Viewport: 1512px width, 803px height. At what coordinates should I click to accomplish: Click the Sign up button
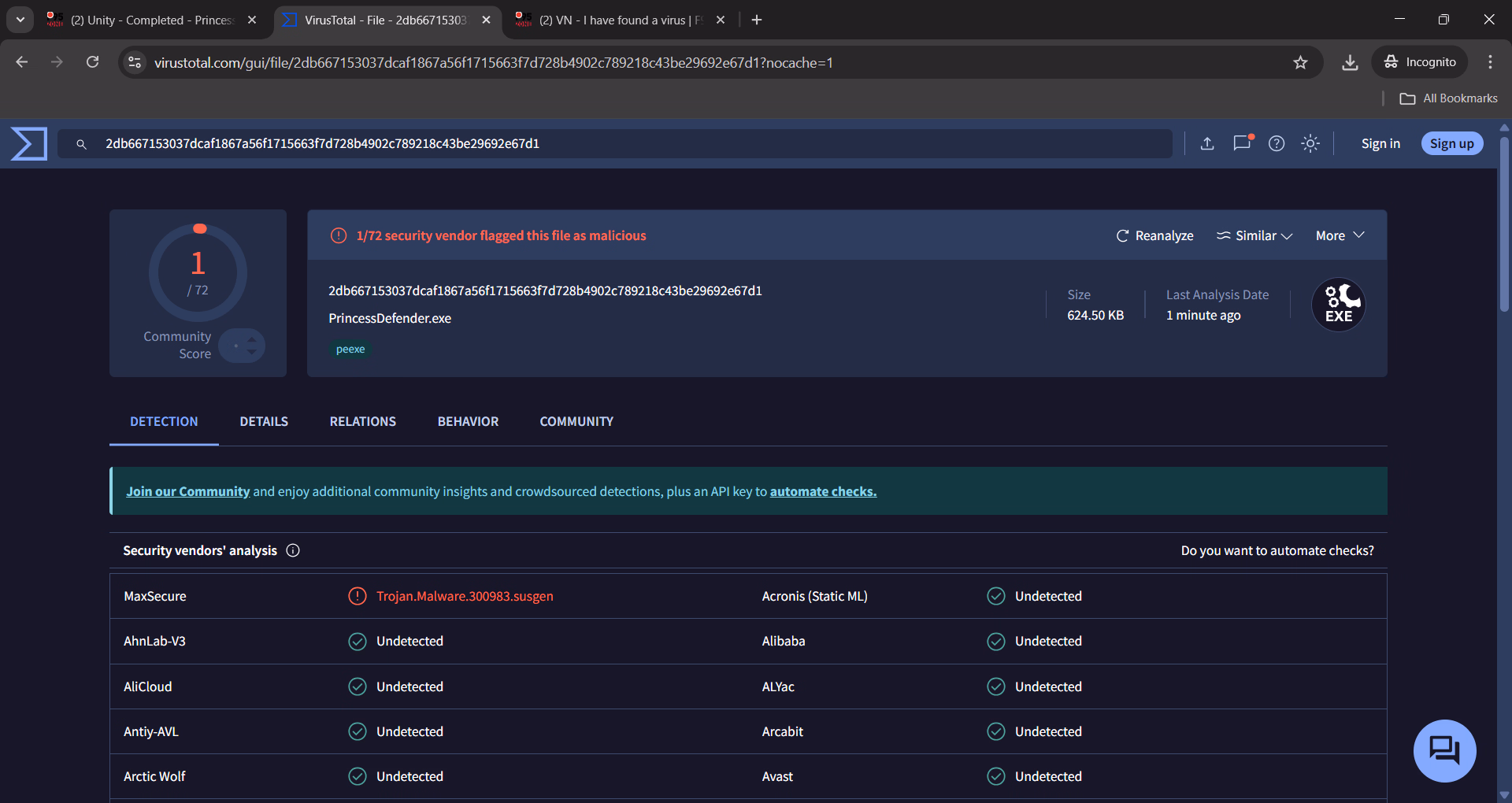1451,143
